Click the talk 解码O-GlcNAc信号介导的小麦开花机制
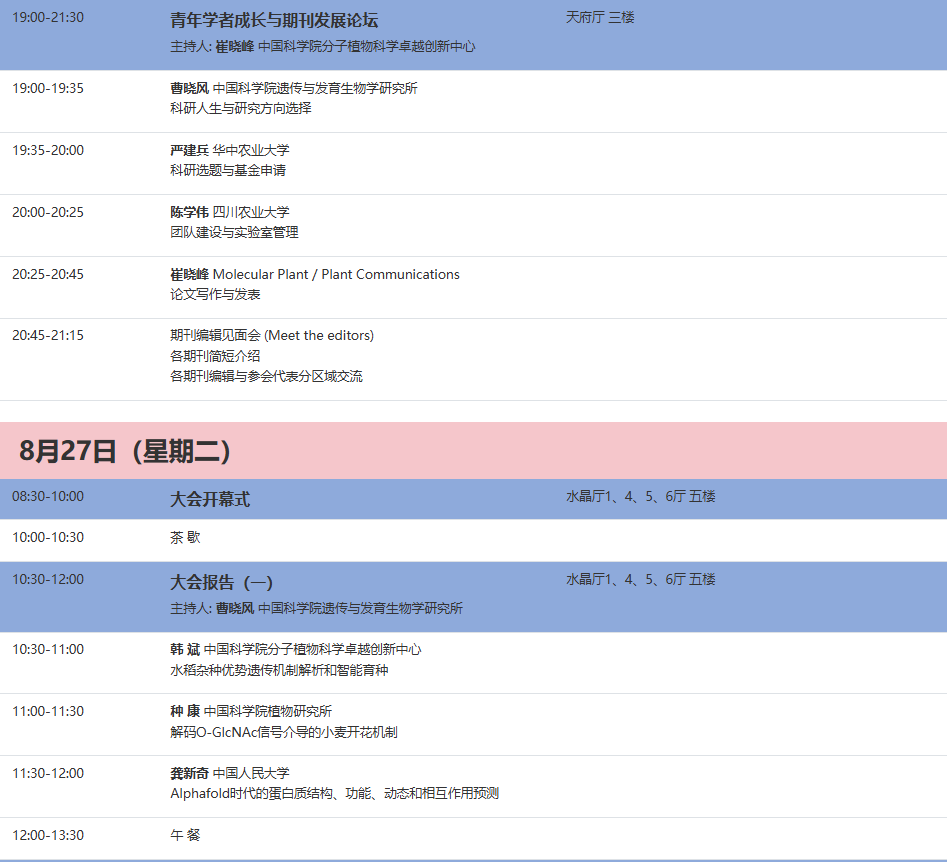The height and width of the screenshot is (862, 947). point(284,732)
